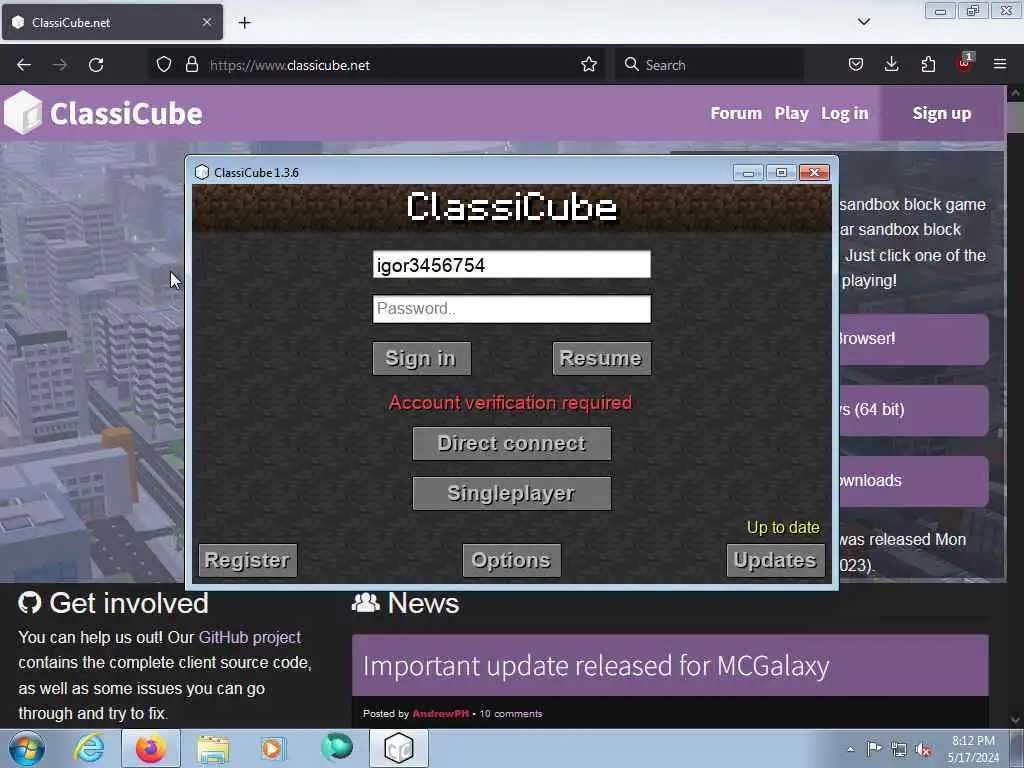Click the ClassiCube website title text
Image resolution: width=1024 pixels, height=768 pixels.
pyautogui.click(x=126, y=114)
